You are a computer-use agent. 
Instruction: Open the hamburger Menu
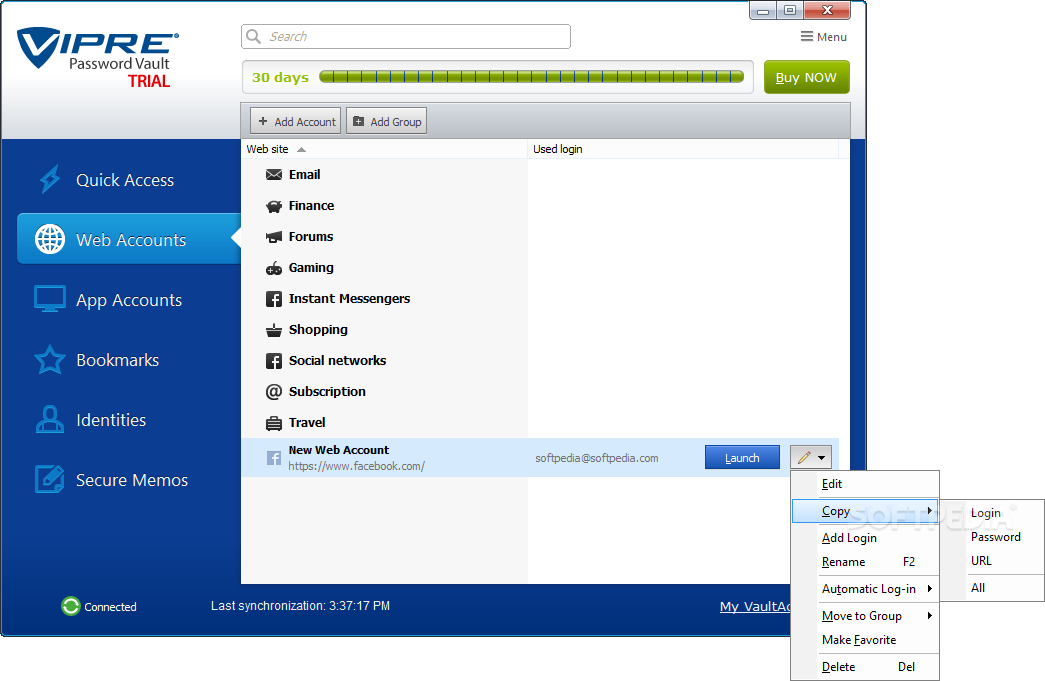pyautogui.click(x=824, y=37)
